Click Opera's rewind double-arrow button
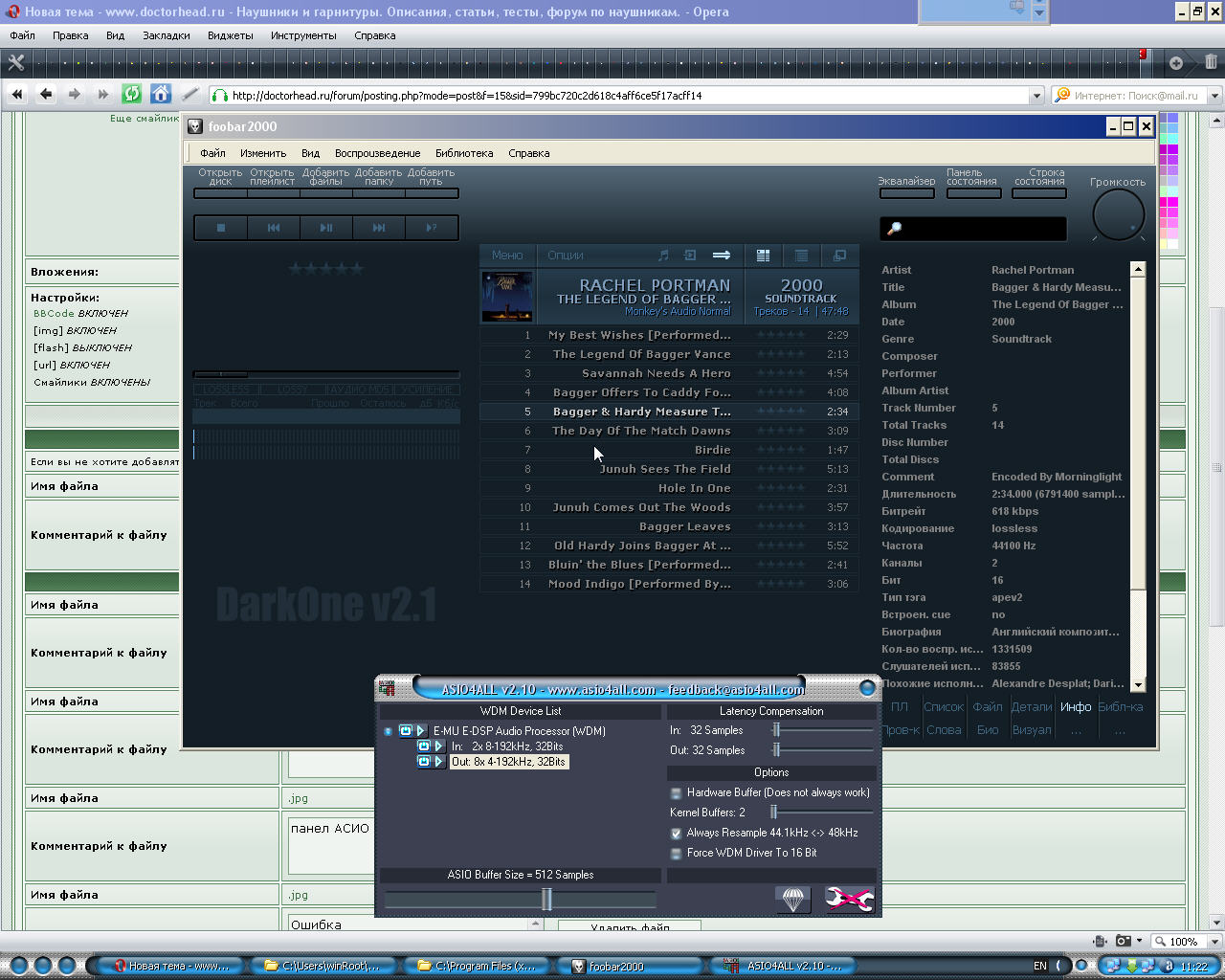This screenshot has height=980, width=1225. (16, 94)
